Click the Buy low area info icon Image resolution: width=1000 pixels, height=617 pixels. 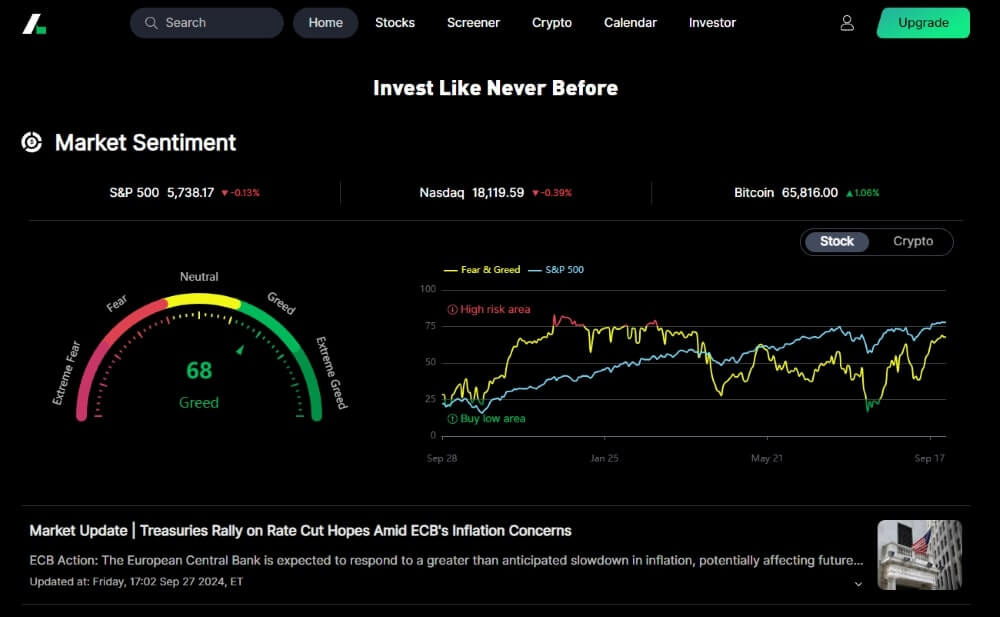[452, 419]
